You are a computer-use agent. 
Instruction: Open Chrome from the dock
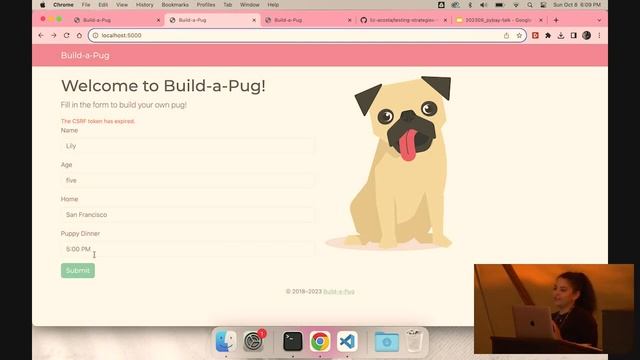pos(320,341)
